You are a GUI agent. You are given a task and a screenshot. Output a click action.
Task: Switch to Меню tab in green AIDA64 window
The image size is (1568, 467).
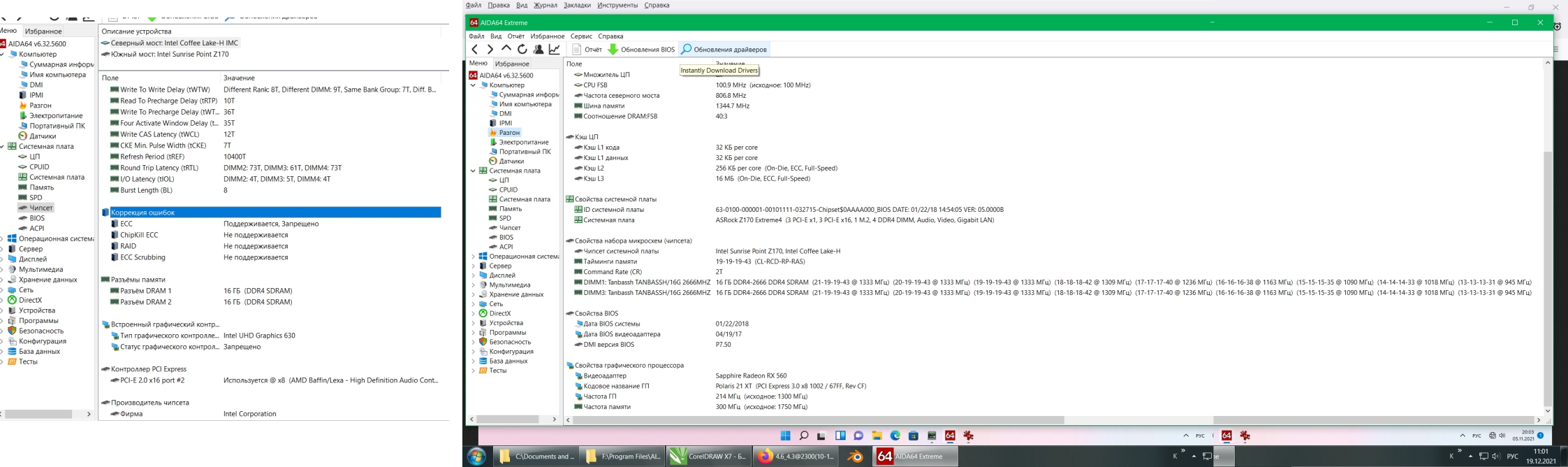tap(478, 64)
